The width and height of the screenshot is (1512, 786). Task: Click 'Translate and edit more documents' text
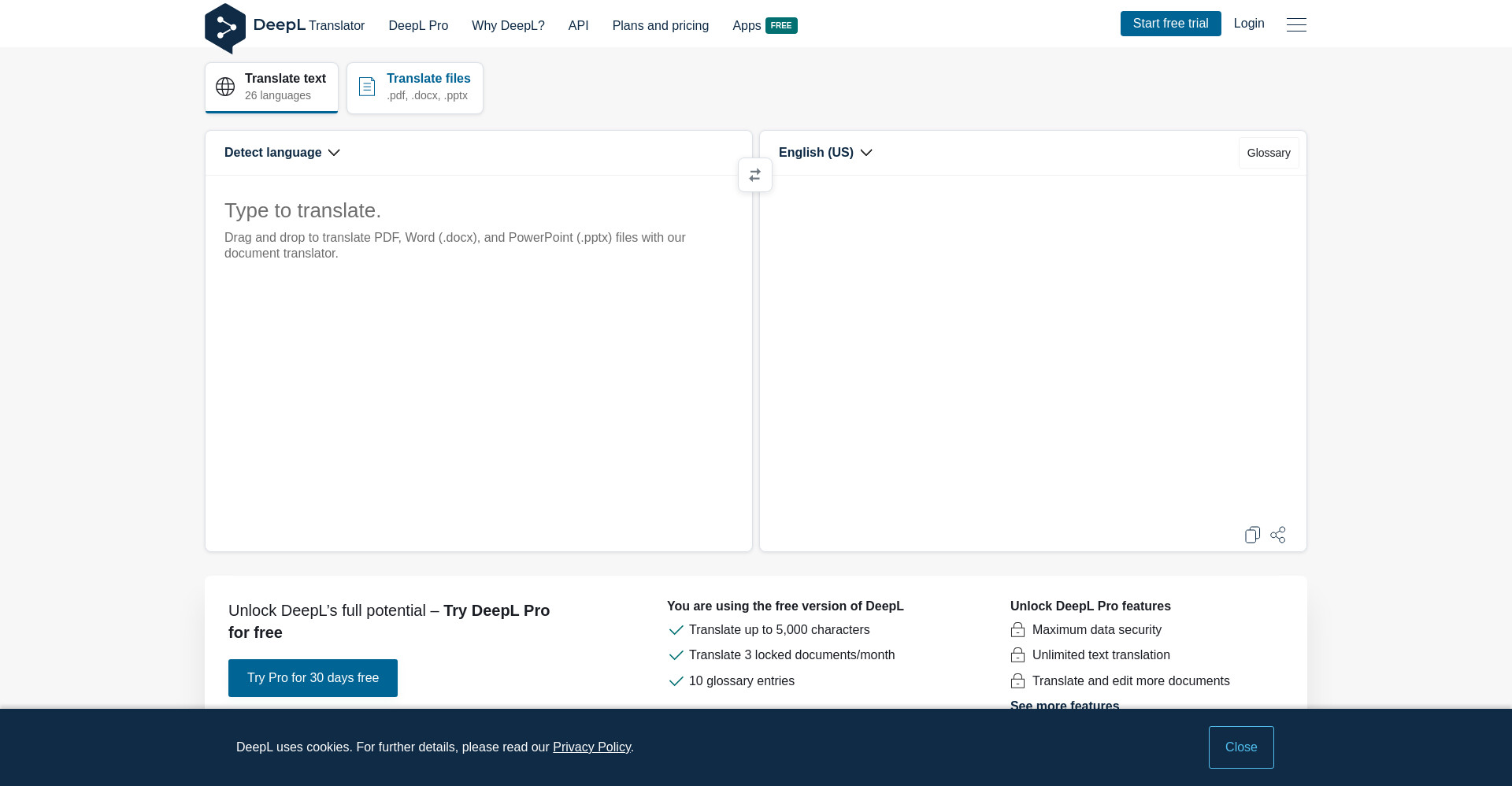point(1131,681)
